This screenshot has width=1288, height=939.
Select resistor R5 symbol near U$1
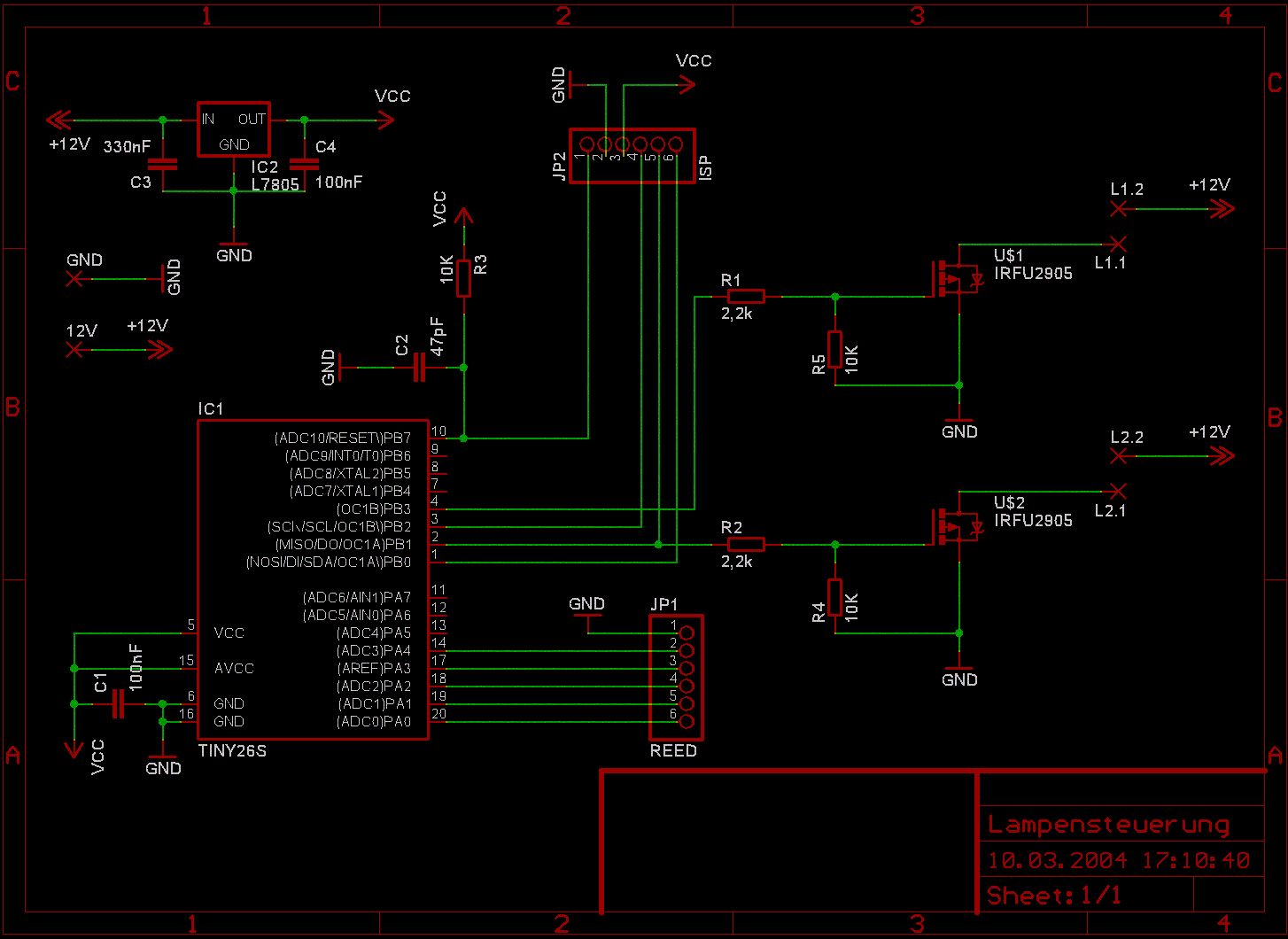pos(834,350)
